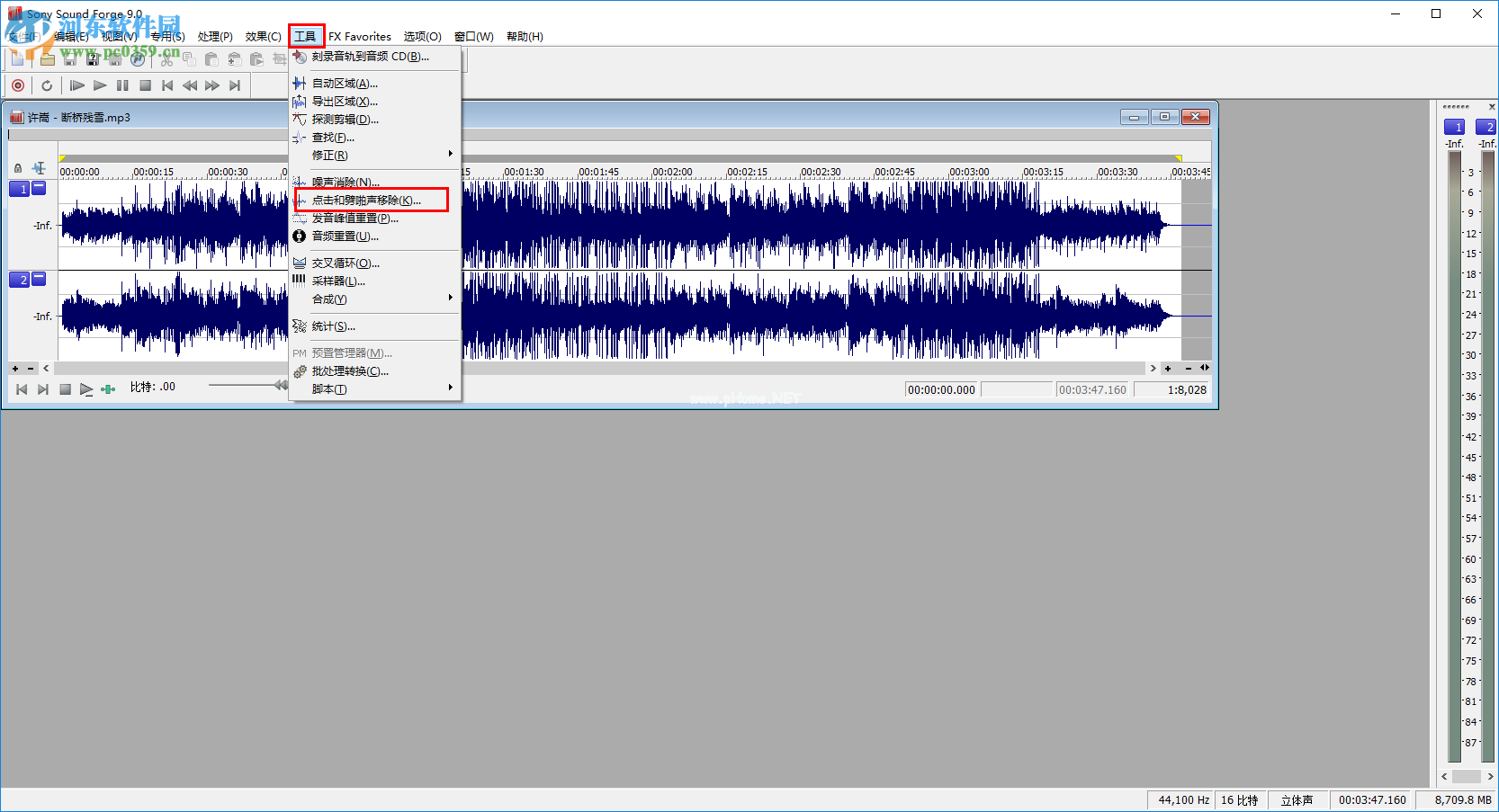Screen dimensions: 1499x812
Task: Click the Record button in transport toolbar
Action: tap(18, 85)
